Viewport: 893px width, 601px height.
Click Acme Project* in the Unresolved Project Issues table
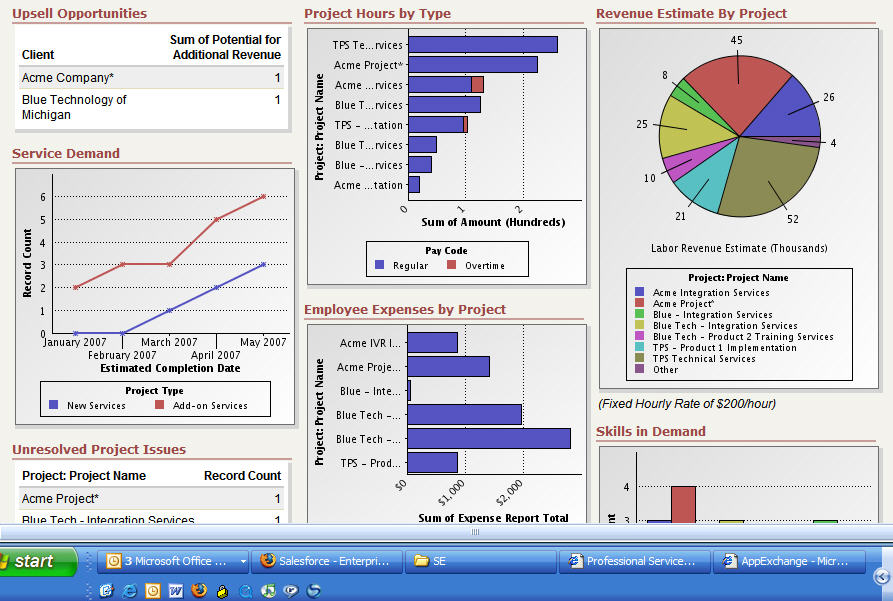(x=60, y=498)
